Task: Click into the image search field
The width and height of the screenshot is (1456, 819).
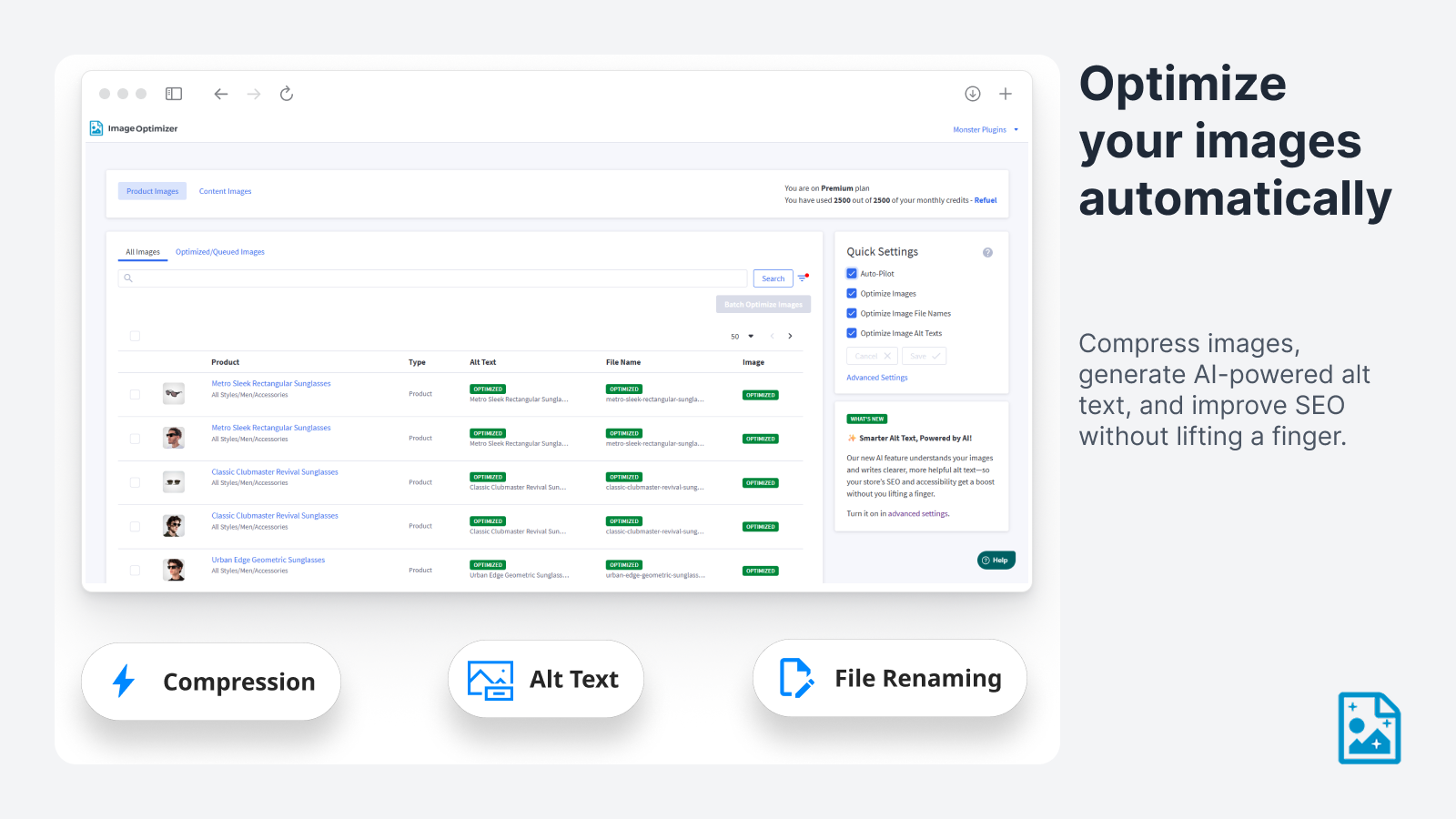Action: click(432, 278)
